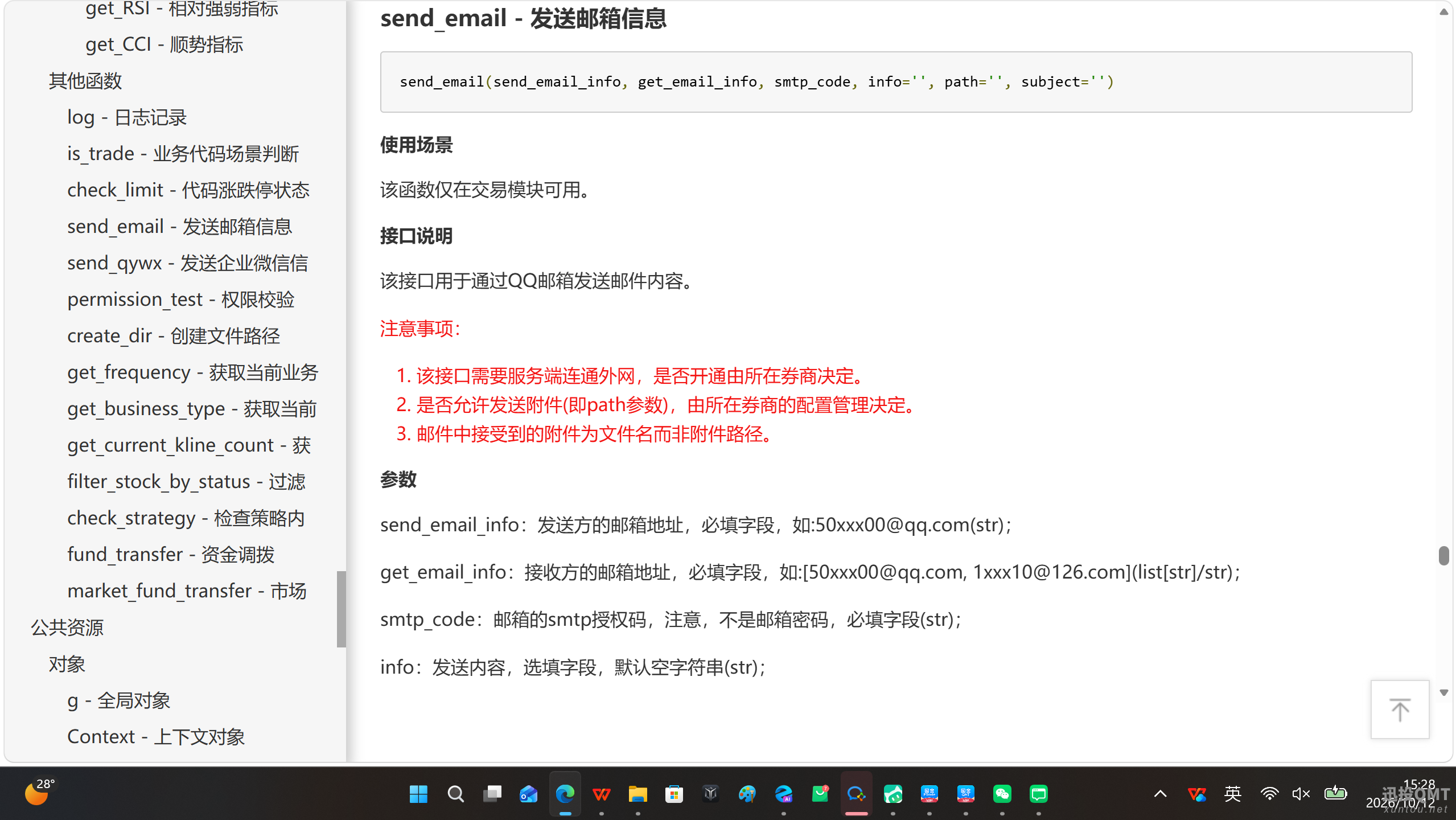
Task: Click the muted volume tray icon
Action: (x=1301, y=794)
